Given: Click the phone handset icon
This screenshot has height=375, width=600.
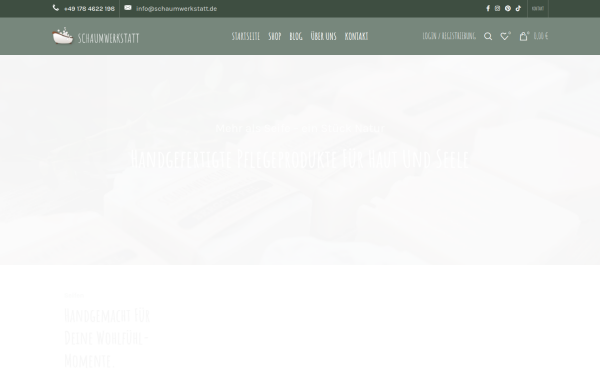Looking at the screenshot, I should click(56, 8).
